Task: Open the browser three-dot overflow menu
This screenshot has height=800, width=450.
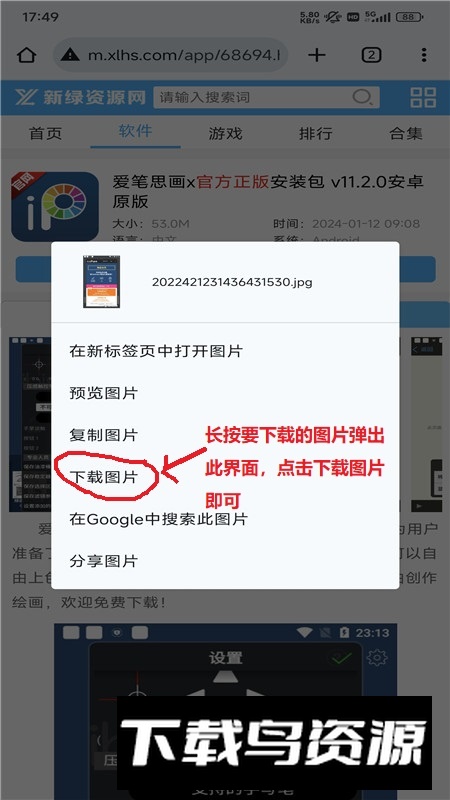Action: pyautogui.click(x=424, y=55)
